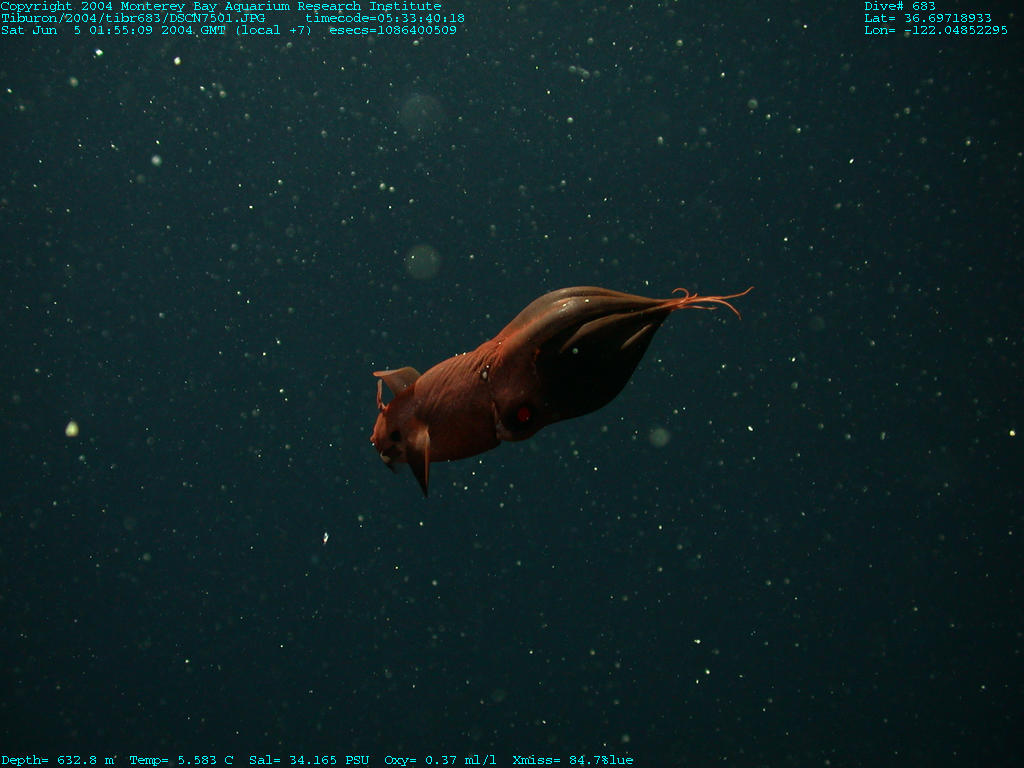The height and width of the screenshot is (768, 1024).
Task: Click the 'Xmiss= 84.7%lue' reading
Action: click(x=573, y=760)
